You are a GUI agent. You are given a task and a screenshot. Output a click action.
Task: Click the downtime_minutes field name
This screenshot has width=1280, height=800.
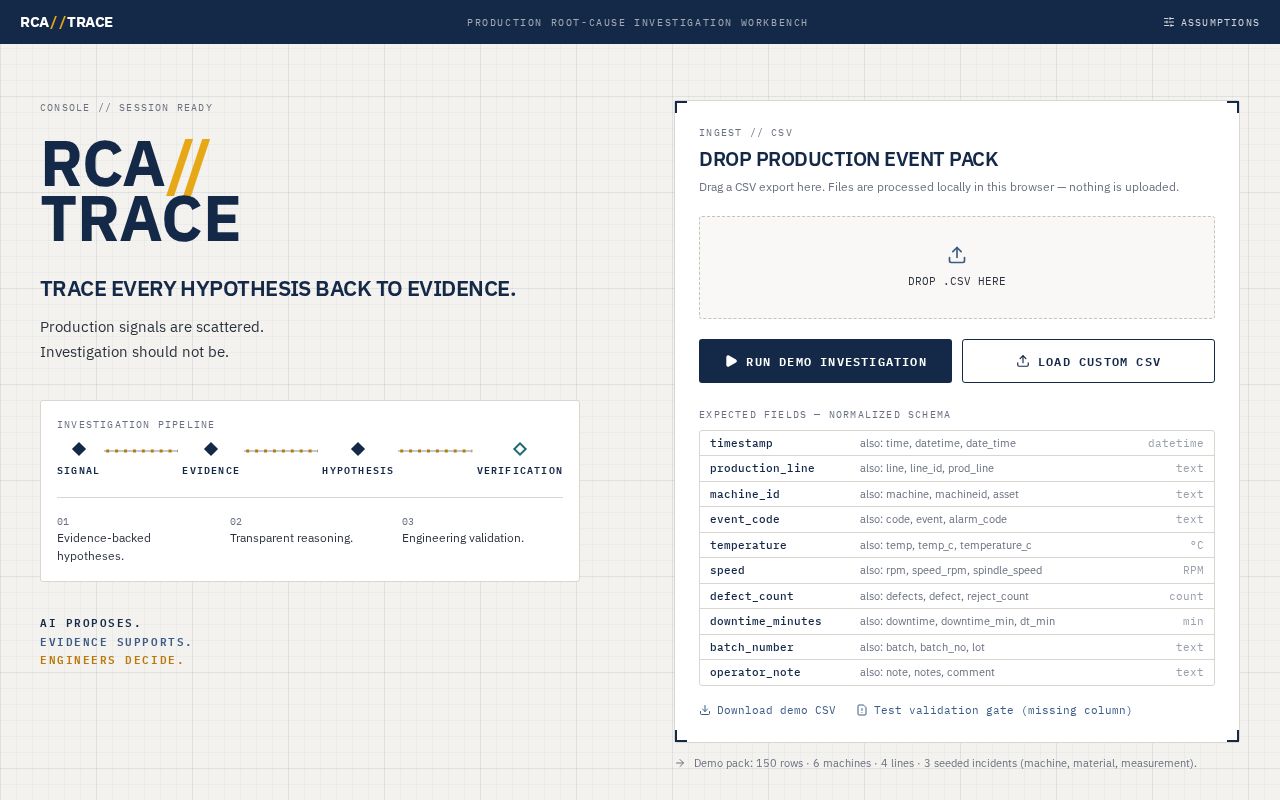point(766,621)
